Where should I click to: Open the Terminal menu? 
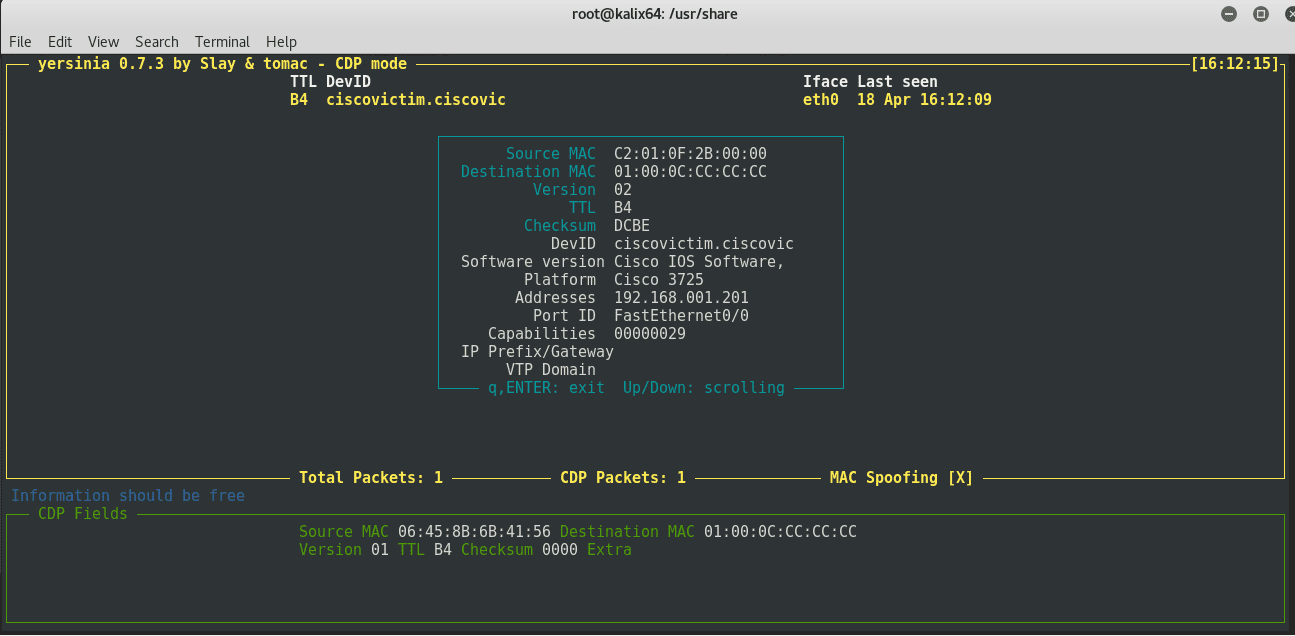pyautogui.click(x=222, y=42)
